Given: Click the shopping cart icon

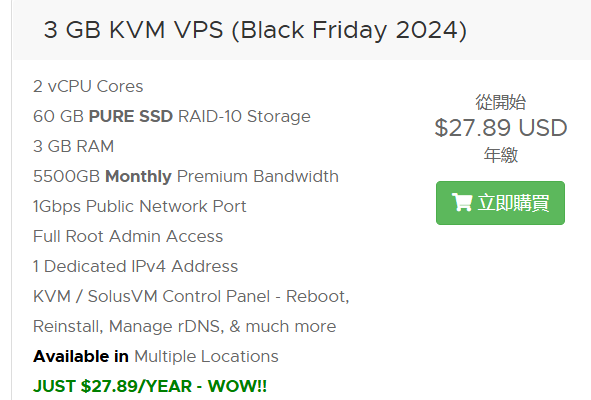Looking at the screenshot, I should tap(462, 202).
